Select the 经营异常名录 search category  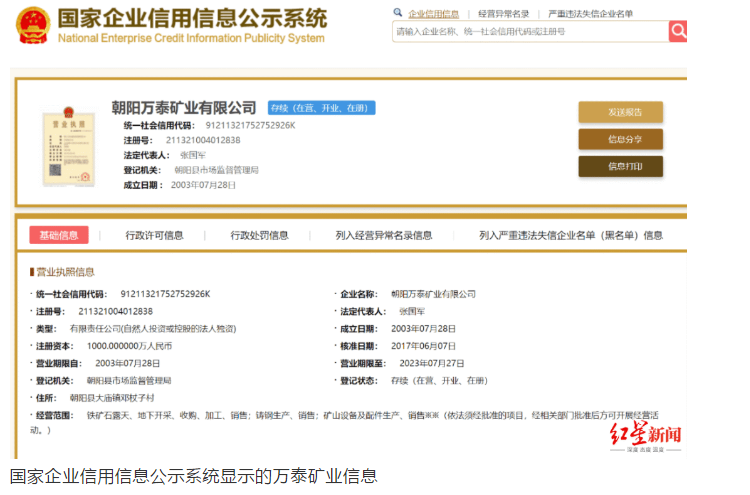click(x=504, y=14)
